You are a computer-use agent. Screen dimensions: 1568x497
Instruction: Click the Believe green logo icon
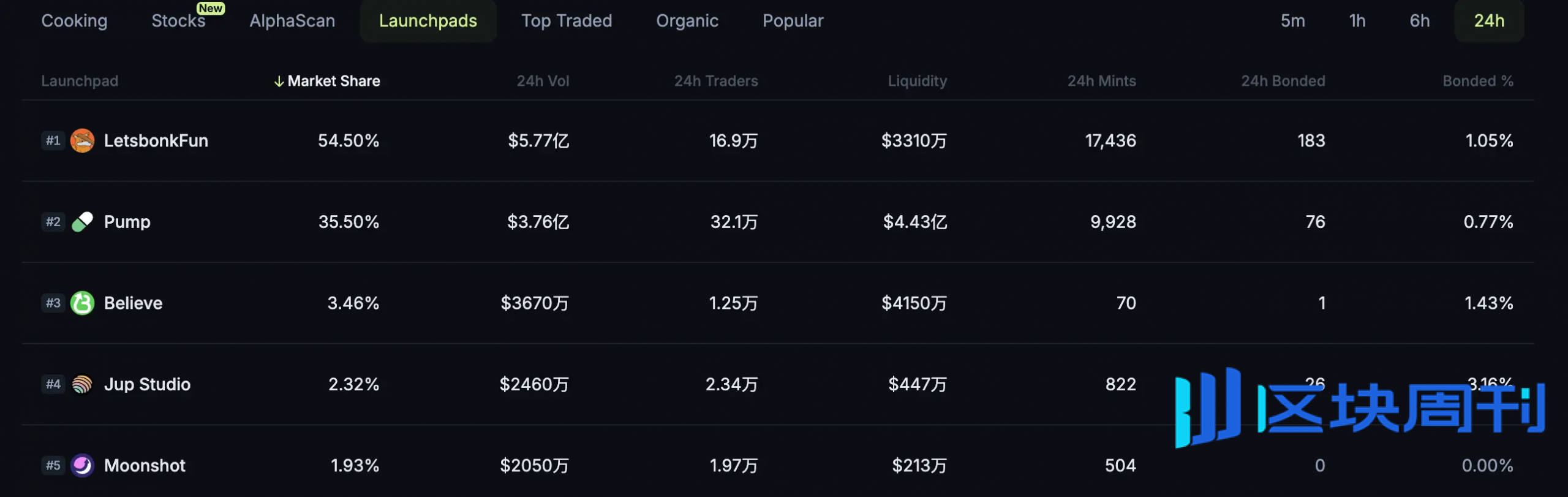pos(82,303)
